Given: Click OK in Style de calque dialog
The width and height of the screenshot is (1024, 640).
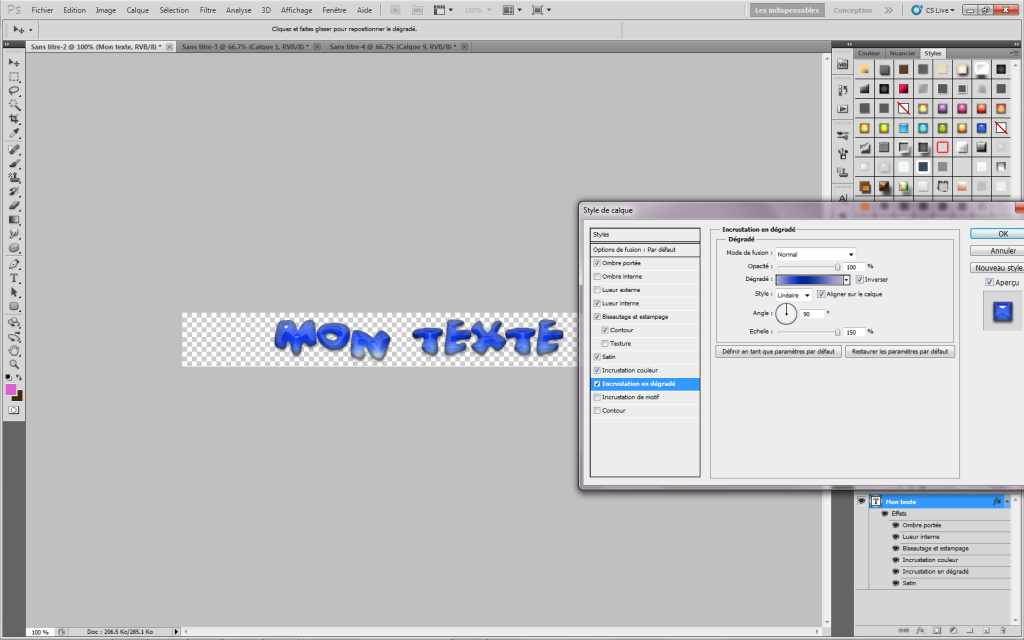Looking at the screenshot, I should click(998, 234).
